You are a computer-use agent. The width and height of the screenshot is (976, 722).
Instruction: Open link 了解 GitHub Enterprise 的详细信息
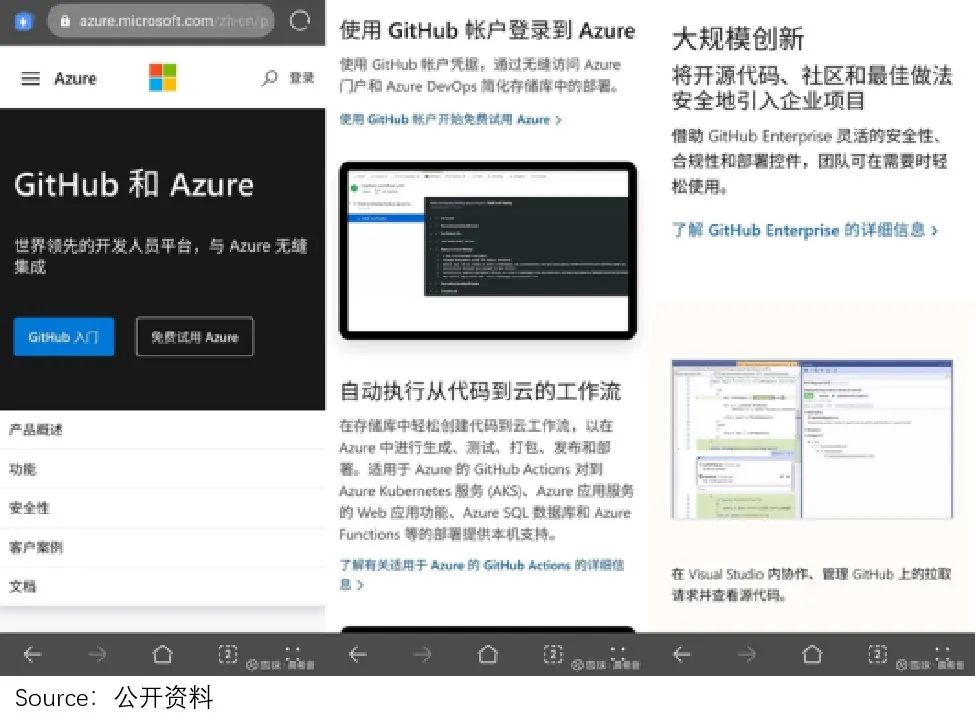coord(804,230)
